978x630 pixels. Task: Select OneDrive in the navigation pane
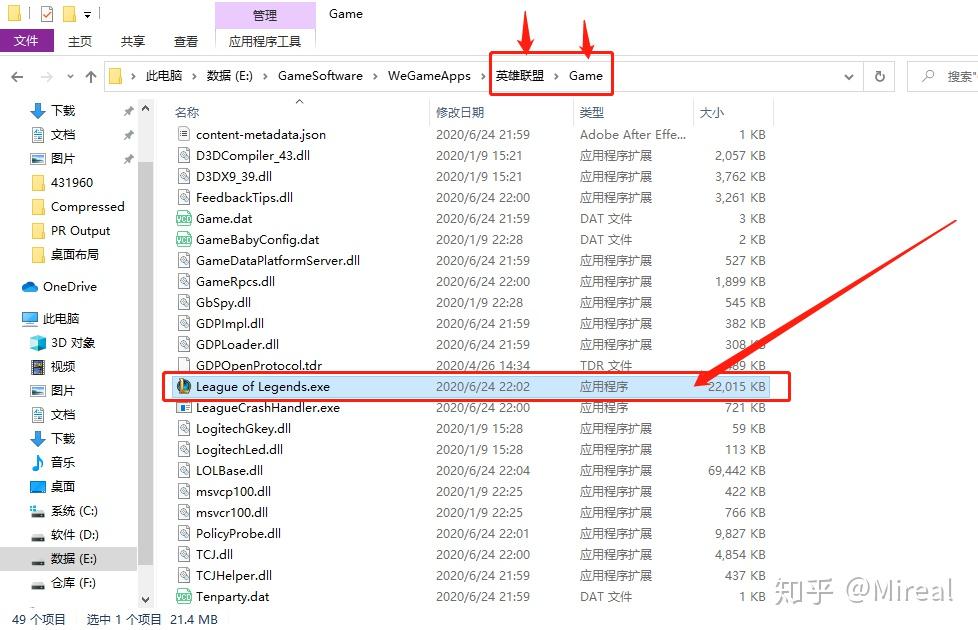(70, 287)
